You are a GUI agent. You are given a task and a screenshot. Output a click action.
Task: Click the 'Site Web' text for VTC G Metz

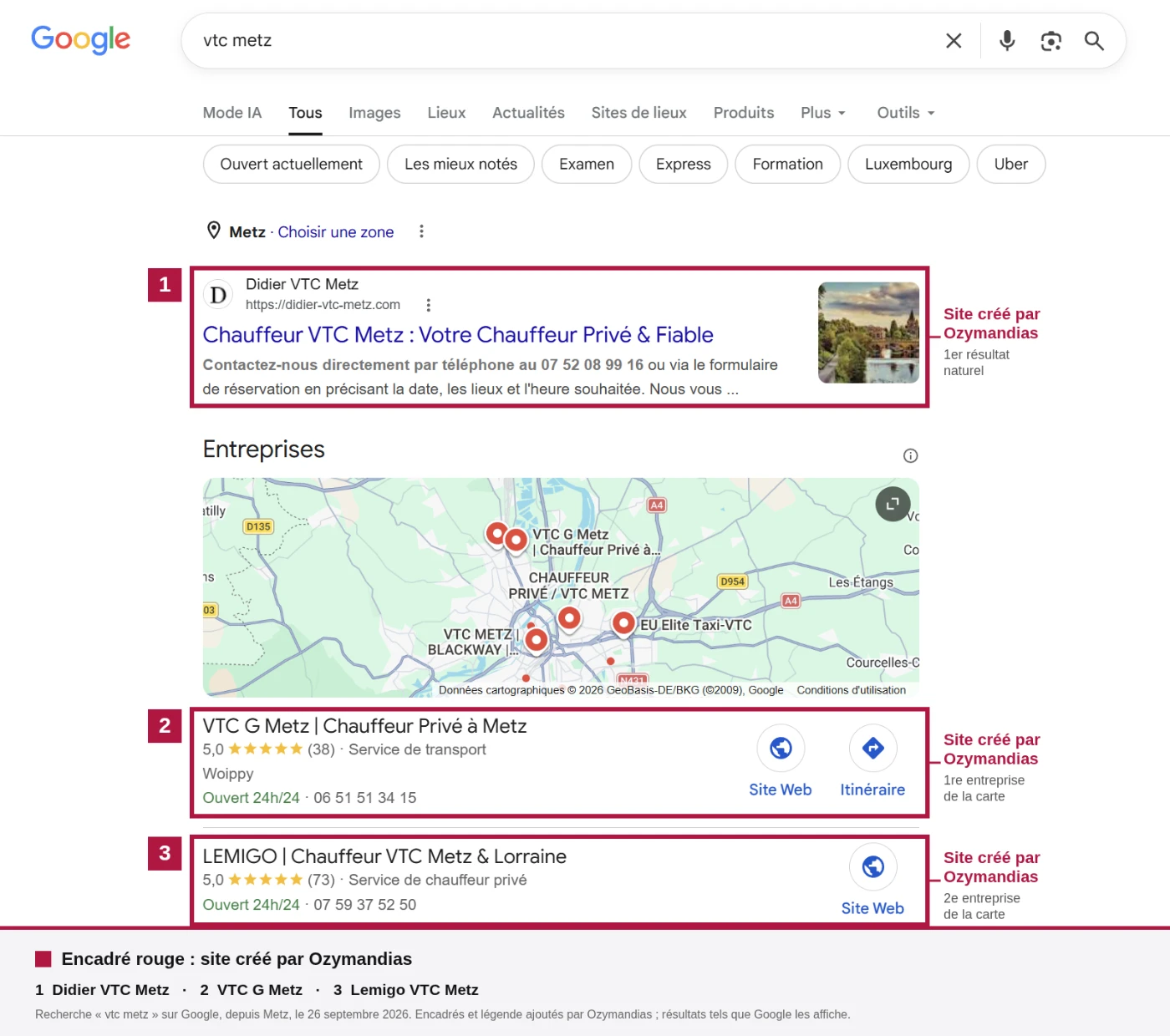[781, 790]
